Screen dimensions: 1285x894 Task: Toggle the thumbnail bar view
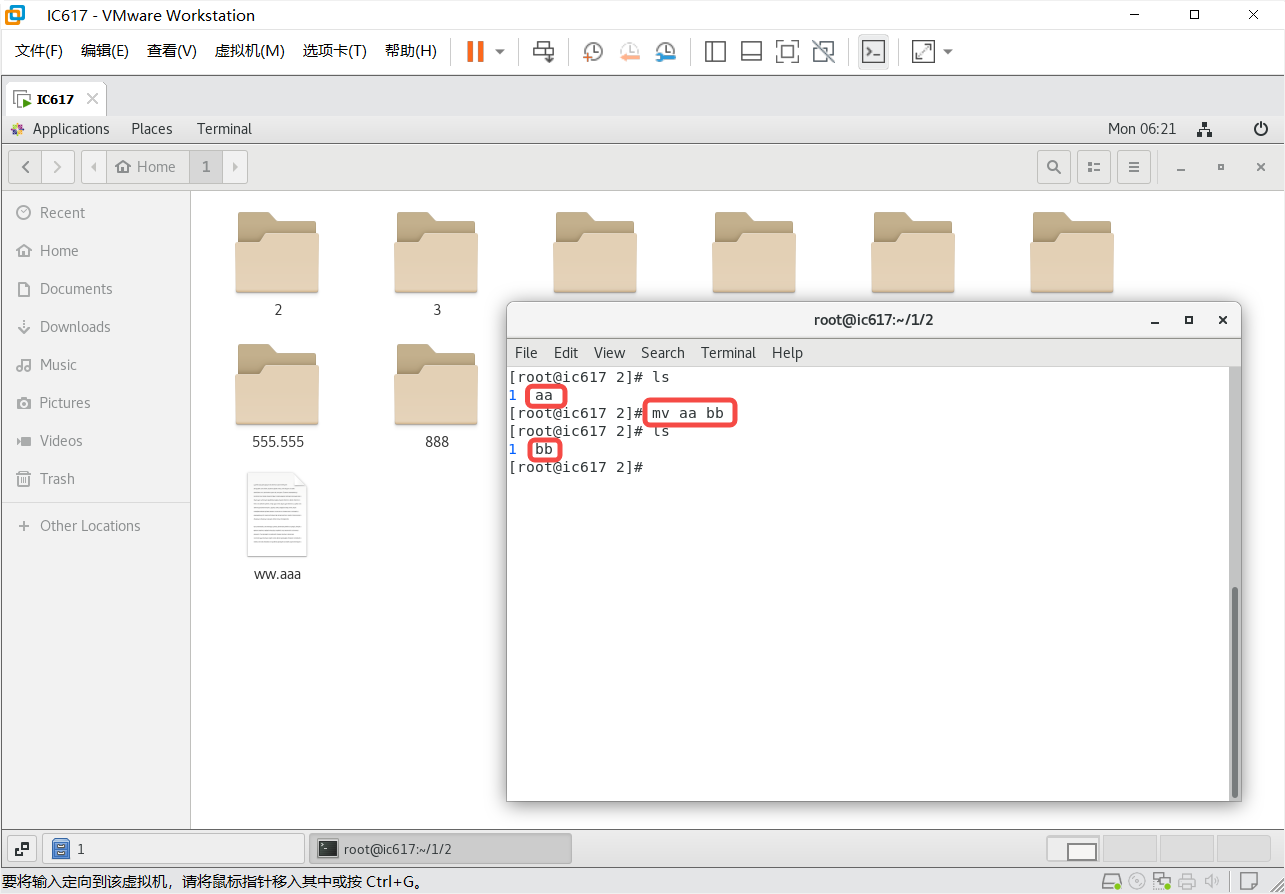click(751, 51)
